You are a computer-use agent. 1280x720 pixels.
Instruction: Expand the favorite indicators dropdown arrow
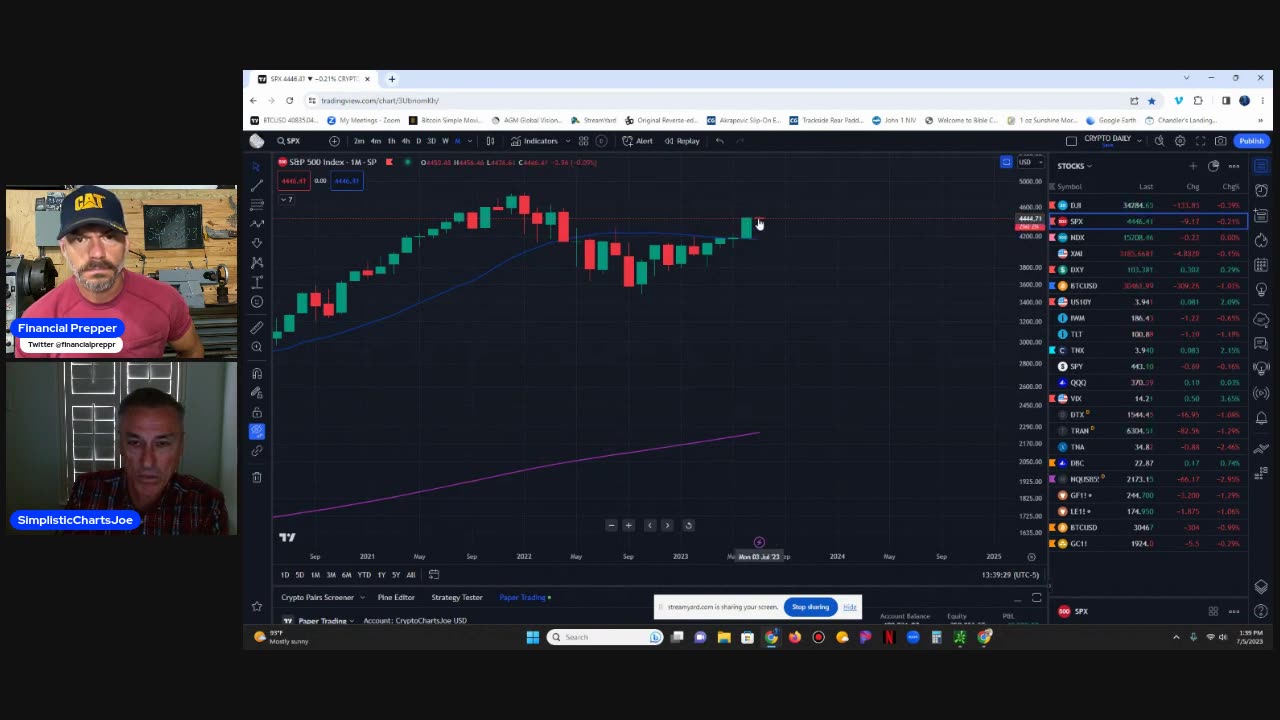(567, 141)
